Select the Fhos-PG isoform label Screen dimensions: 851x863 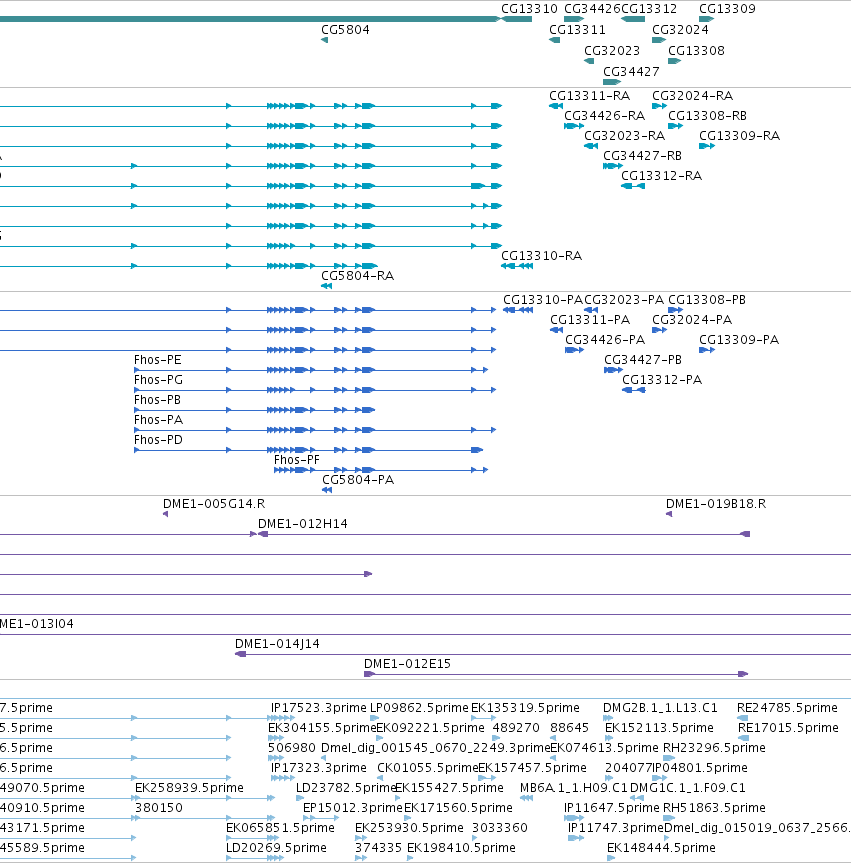pyautogui.click(x=158, y=380)
